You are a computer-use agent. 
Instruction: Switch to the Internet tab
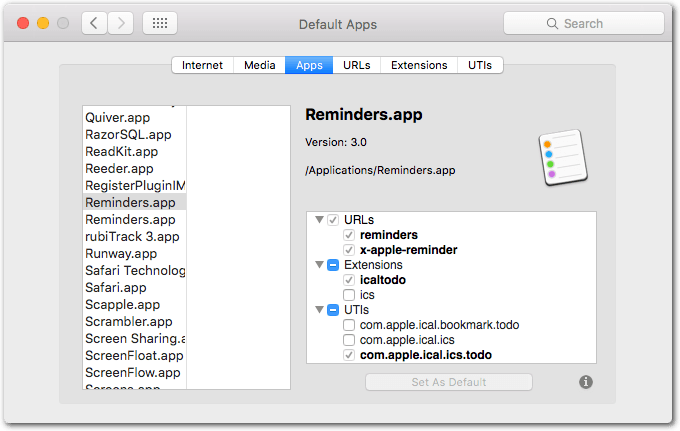[202, 65]
